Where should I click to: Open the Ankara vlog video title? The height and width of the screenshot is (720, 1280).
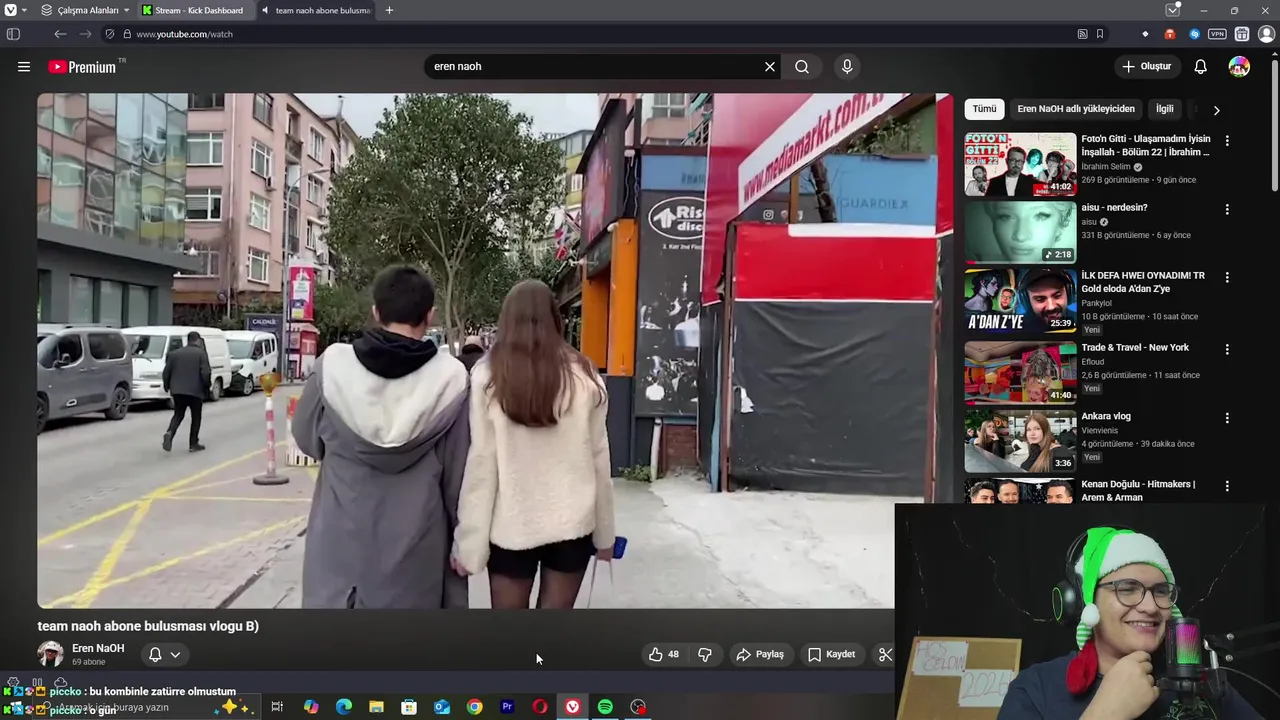(1106, 416)
